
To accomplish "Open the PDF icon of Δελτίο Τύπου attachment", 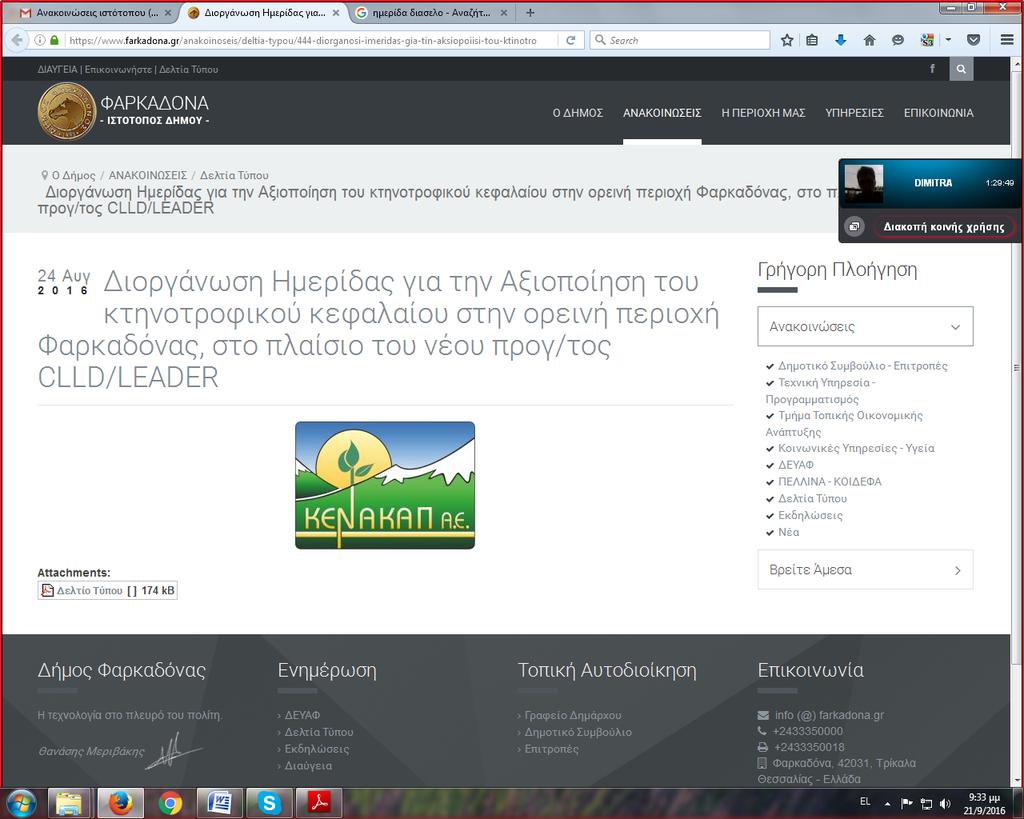I will pyautogui.click(x=48, y=590).
